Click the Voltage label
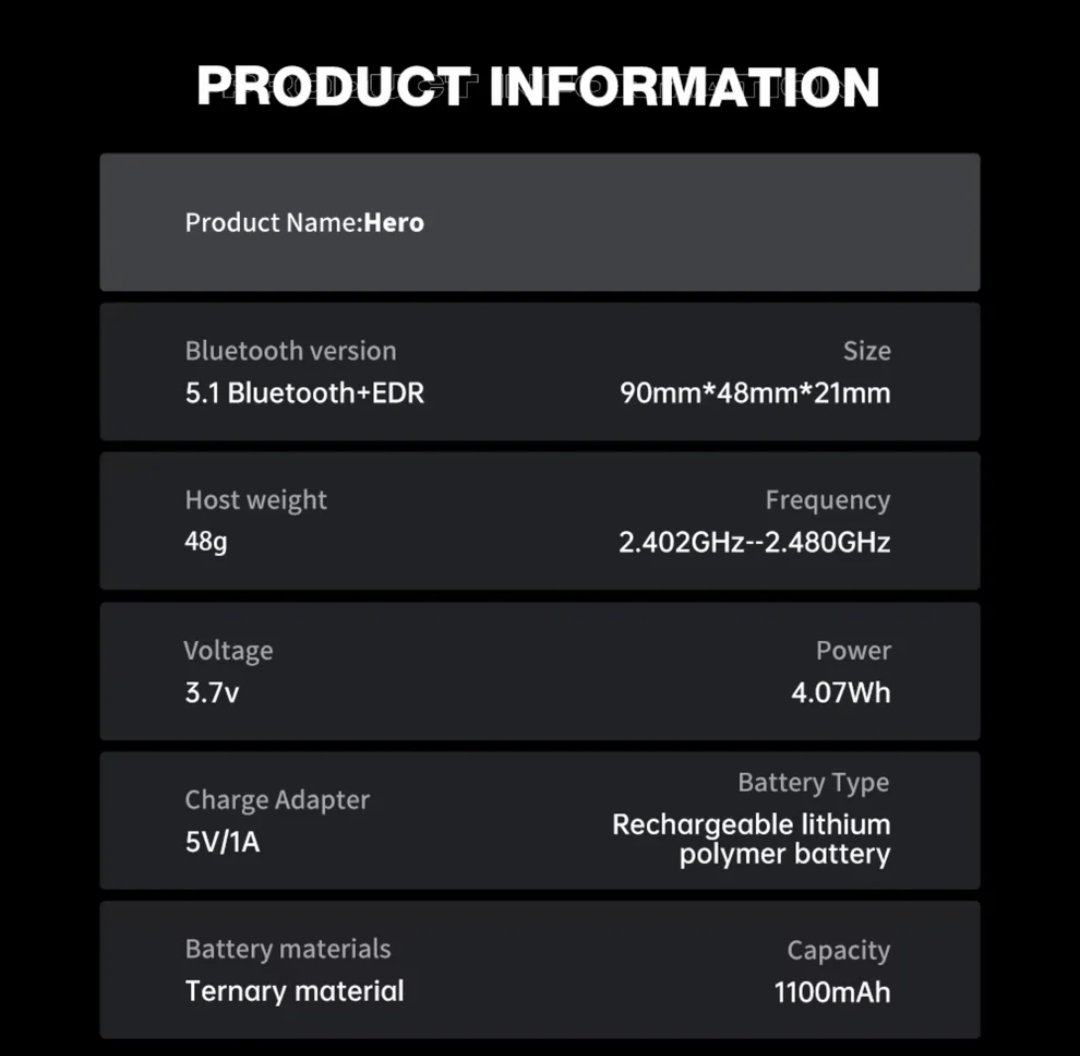The image size is (1080, 1056). (228, 650)
